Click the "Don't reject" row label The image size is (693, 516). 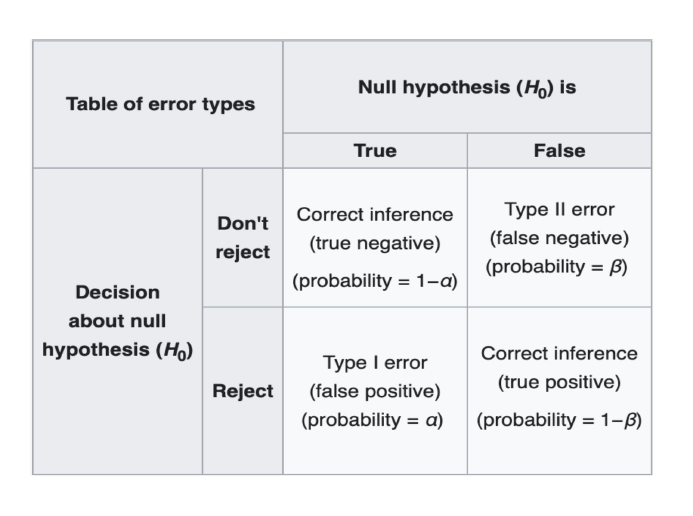point(242,238)
